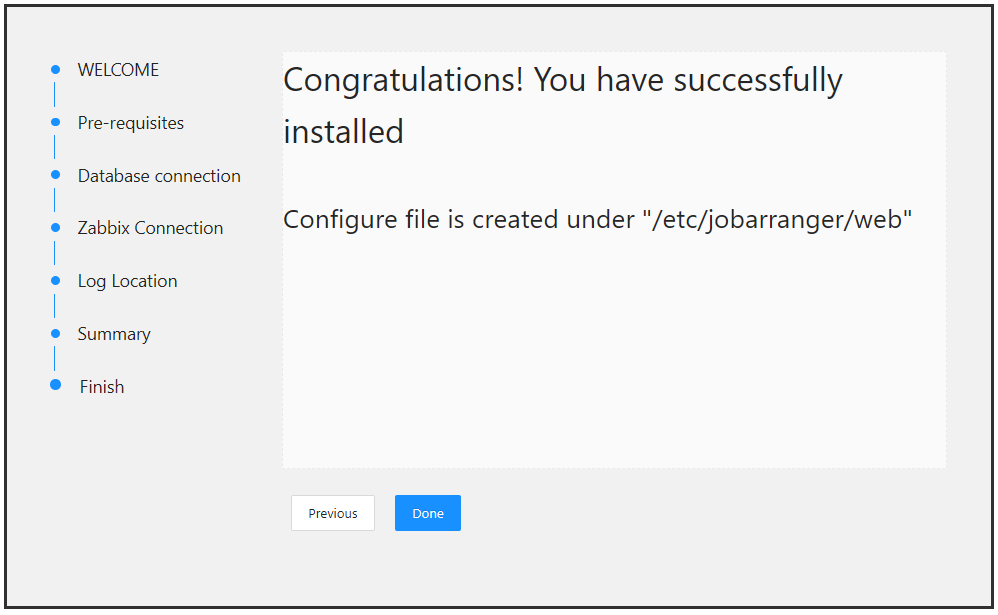Select the Database connection step dot
This screenshot has height=615, width=998.
click(55, 175)
